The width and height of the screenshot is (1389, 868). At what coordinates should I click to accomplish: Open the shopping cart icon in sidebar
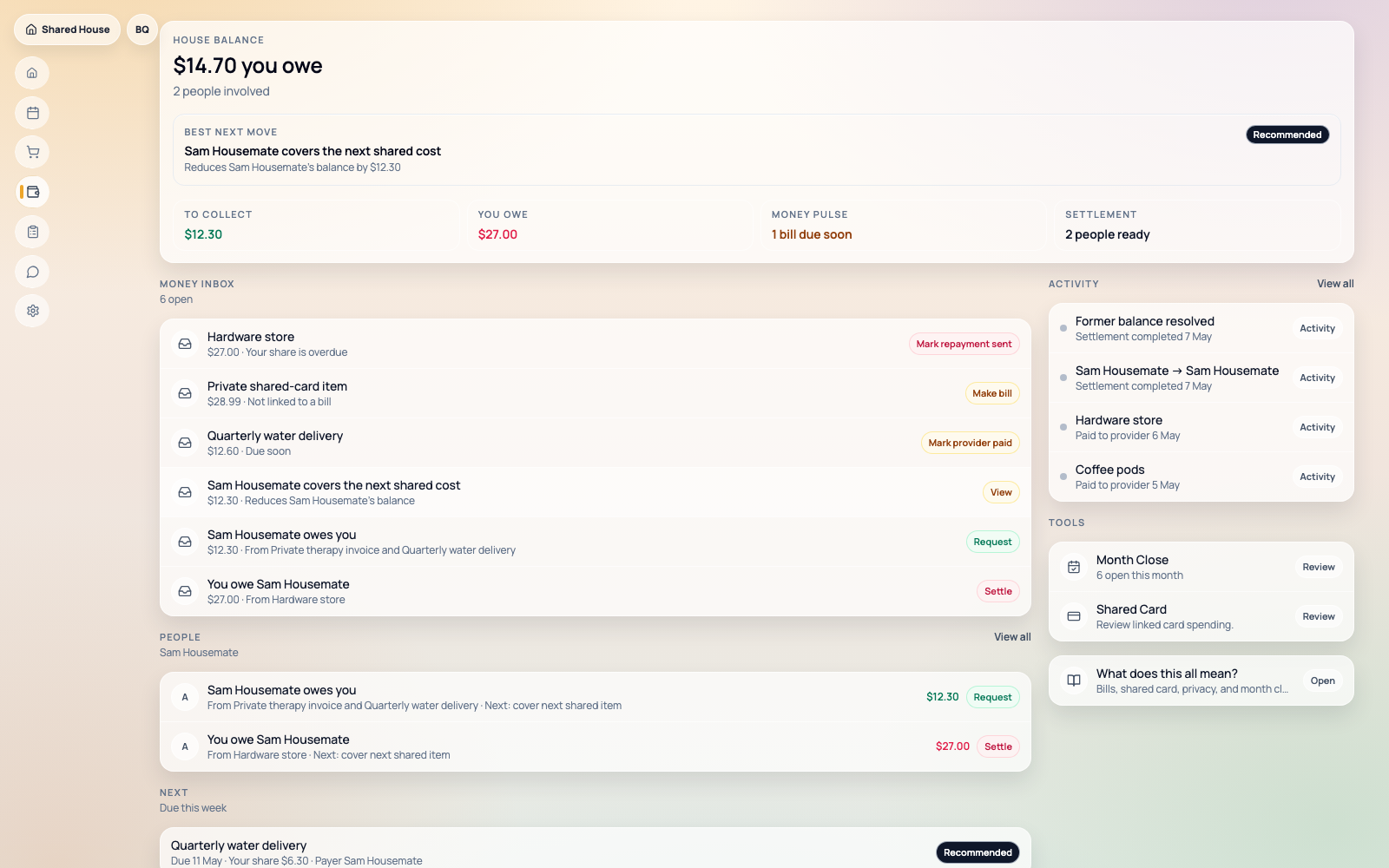click(x=32, y=152)
